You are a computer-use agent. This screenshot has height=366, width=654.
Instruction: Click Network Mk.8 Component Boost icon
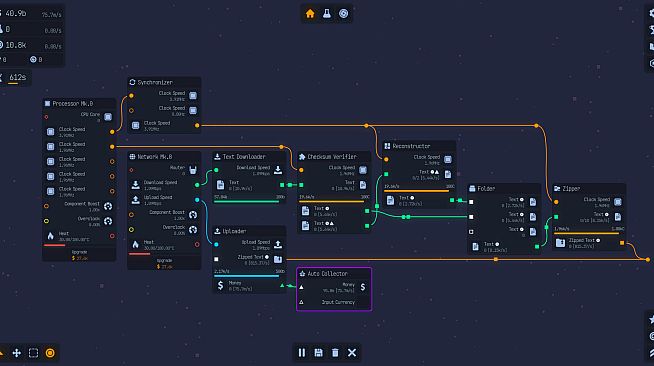tap(193, 215)
